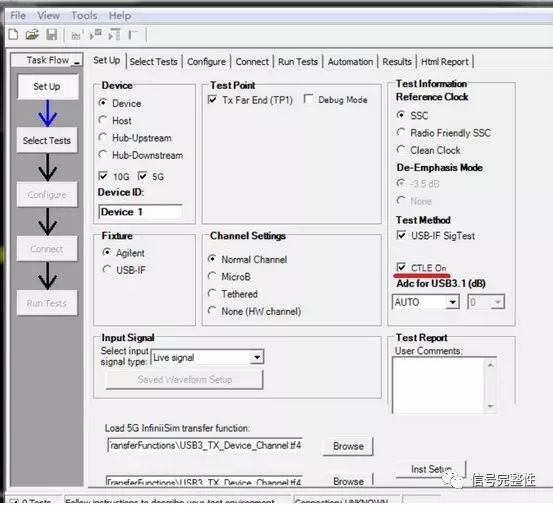553x505 pixels.
Task: Open a project with the folder icon
Action: point(32,35)
